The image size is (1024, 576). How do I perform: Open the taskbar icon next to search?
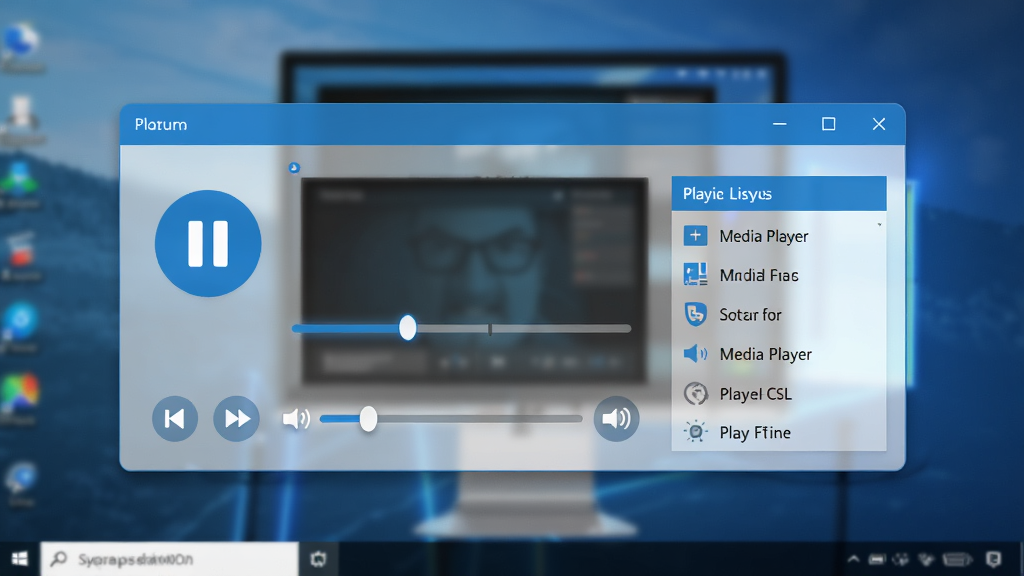click(x=318, y=559)
